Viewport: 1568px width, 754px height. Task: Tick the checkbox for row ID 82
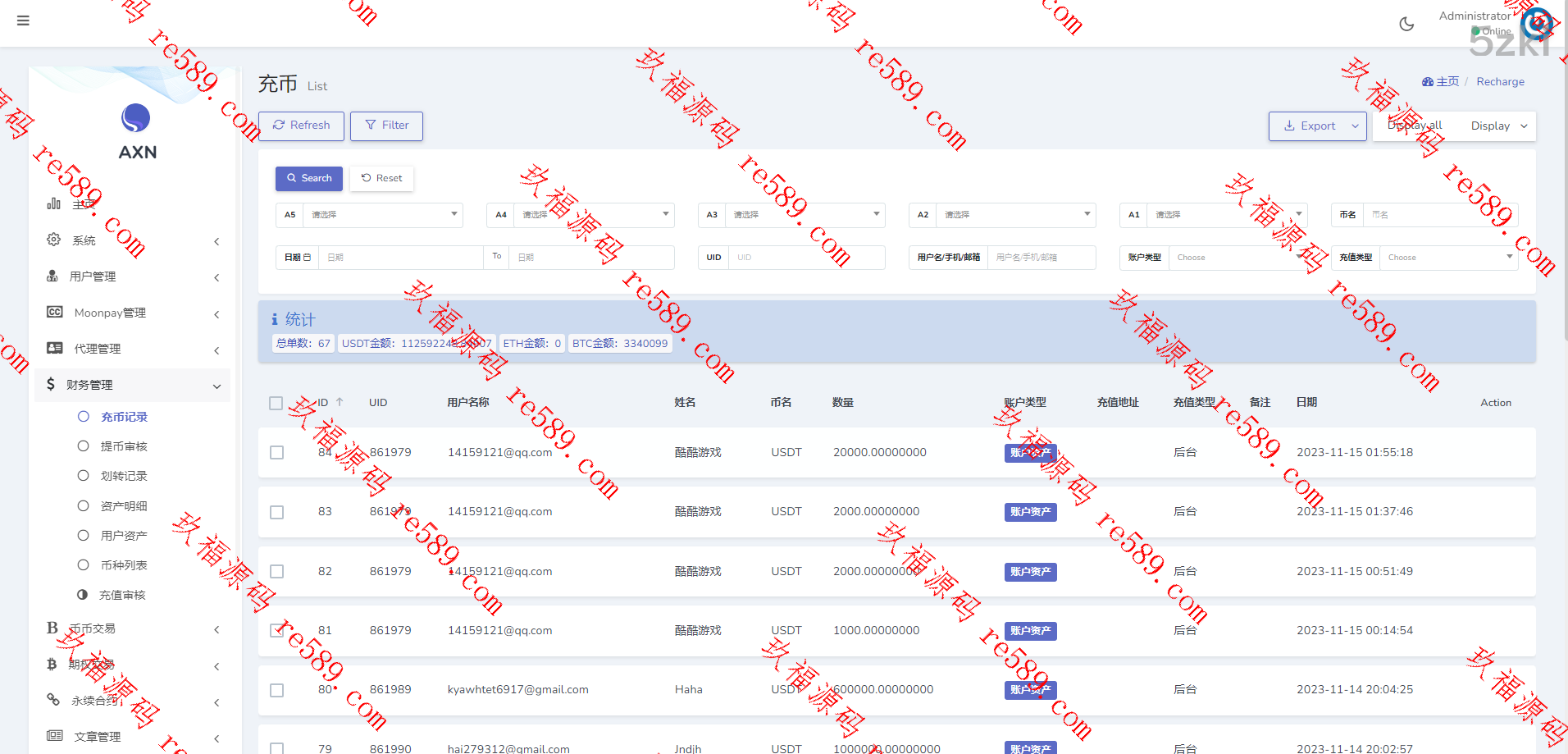coord(277,572)
